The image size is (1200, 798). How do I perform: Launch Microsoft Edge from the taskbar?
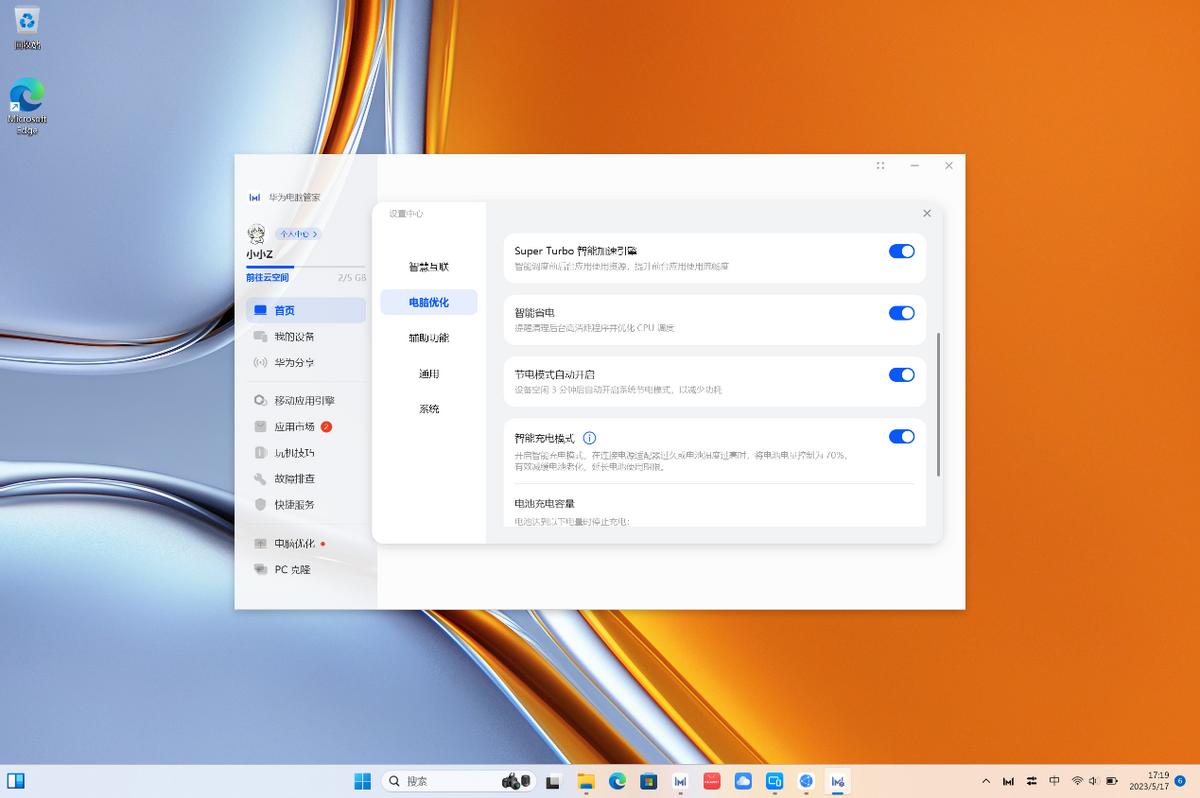click(x=617, y=781)
